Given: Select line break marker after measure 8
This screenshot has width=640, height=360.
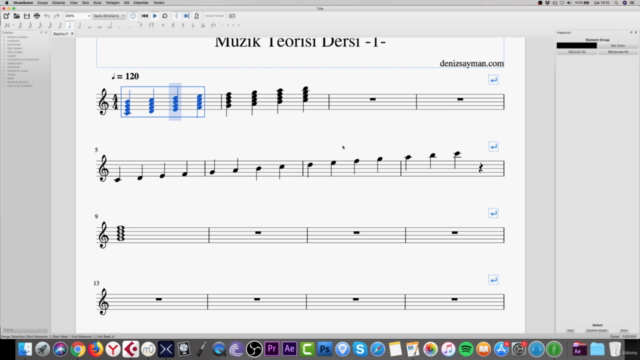Looking at the screenshot, I should [493, 147].
